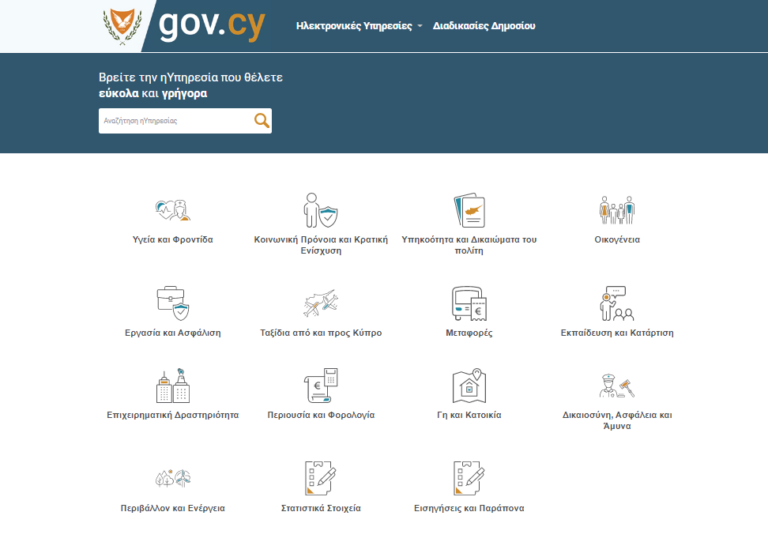Viewport: 768px width, 542px height.
Task: Open the Κοινωνική Πρόνοια shield icon
Action: pyautogui.click(x=320, y=210)
